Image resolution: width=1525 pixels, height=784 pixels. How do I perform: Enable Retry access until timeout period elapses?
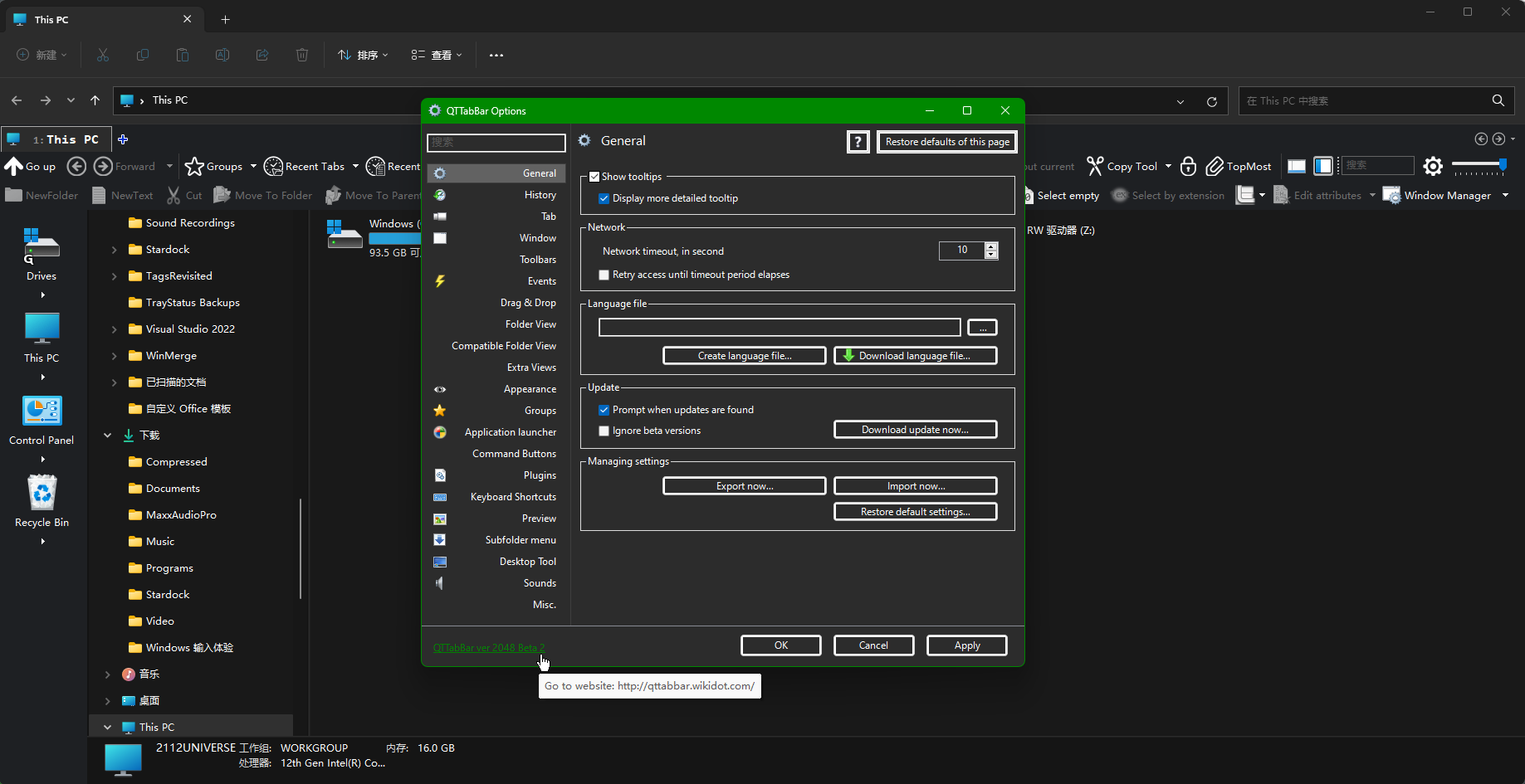604,275
